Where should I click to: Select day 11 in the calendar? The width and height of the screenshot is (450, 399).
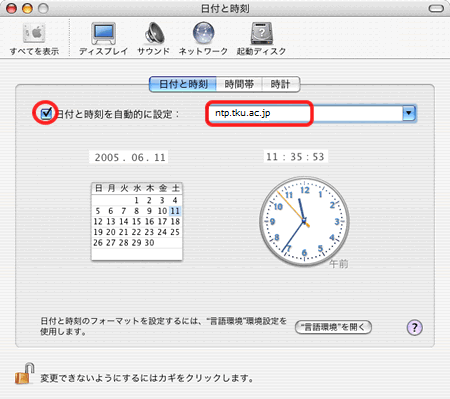pyautogui.click(x=175, y=211)
